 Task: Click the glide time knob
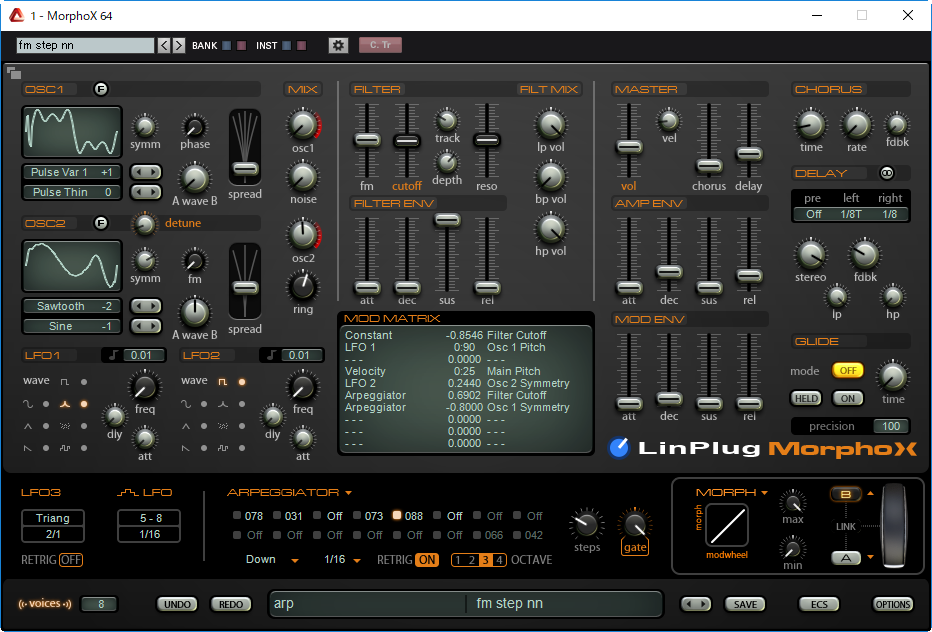point(893,376)
